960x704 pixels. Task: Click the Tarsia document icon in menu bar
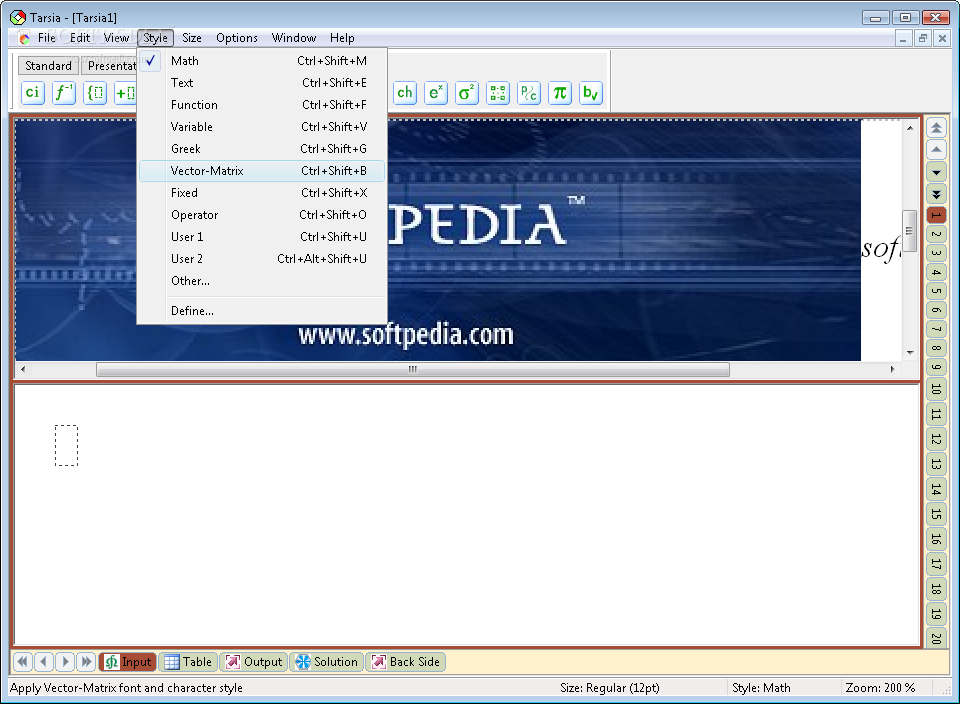[x=24, y=38]
